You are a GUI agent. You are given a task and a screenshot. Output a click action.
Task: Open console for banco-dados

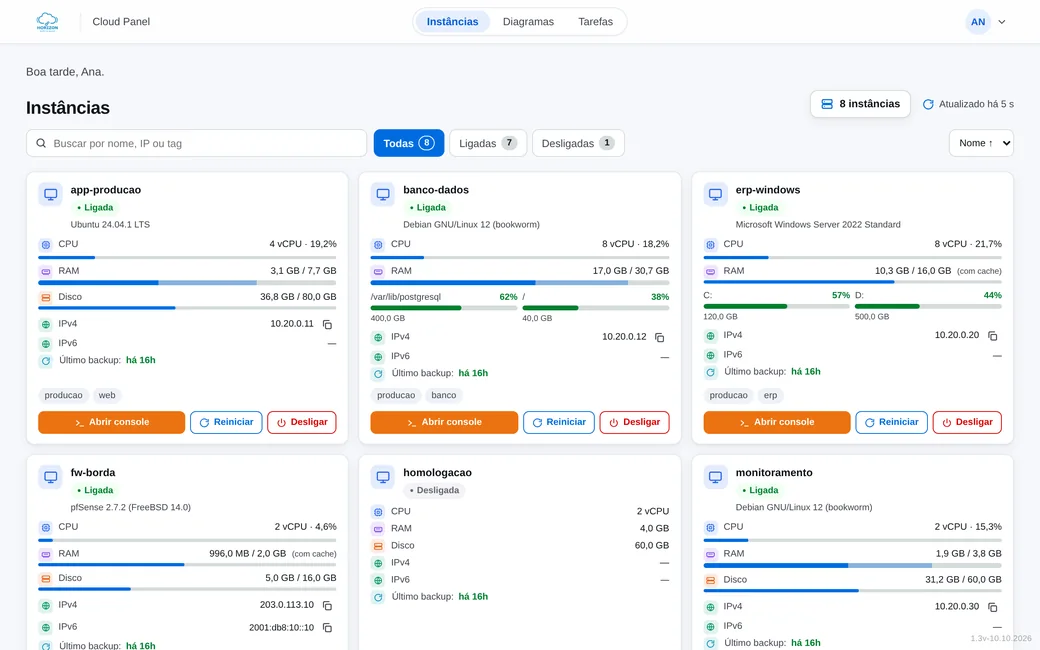(444, 422)
